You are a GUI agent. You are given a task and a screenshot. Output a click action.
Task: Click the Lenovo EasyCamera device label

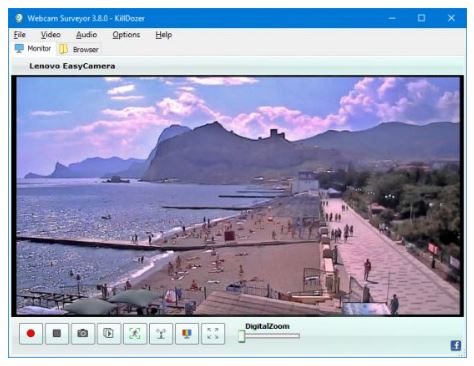click(x=72, y=66)
